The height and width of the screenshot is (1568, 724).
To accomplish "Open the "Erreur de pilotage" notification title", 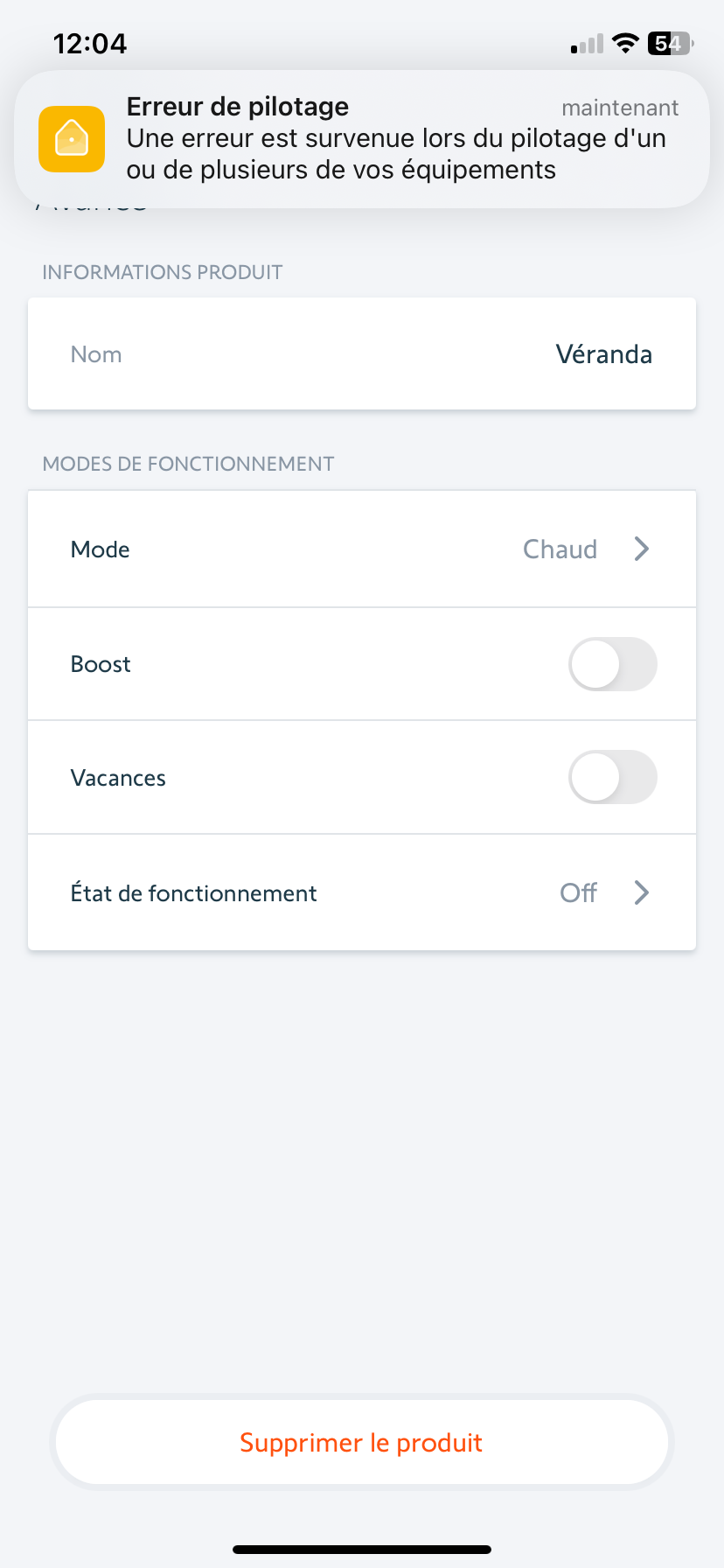I will [x=238, y=107].
